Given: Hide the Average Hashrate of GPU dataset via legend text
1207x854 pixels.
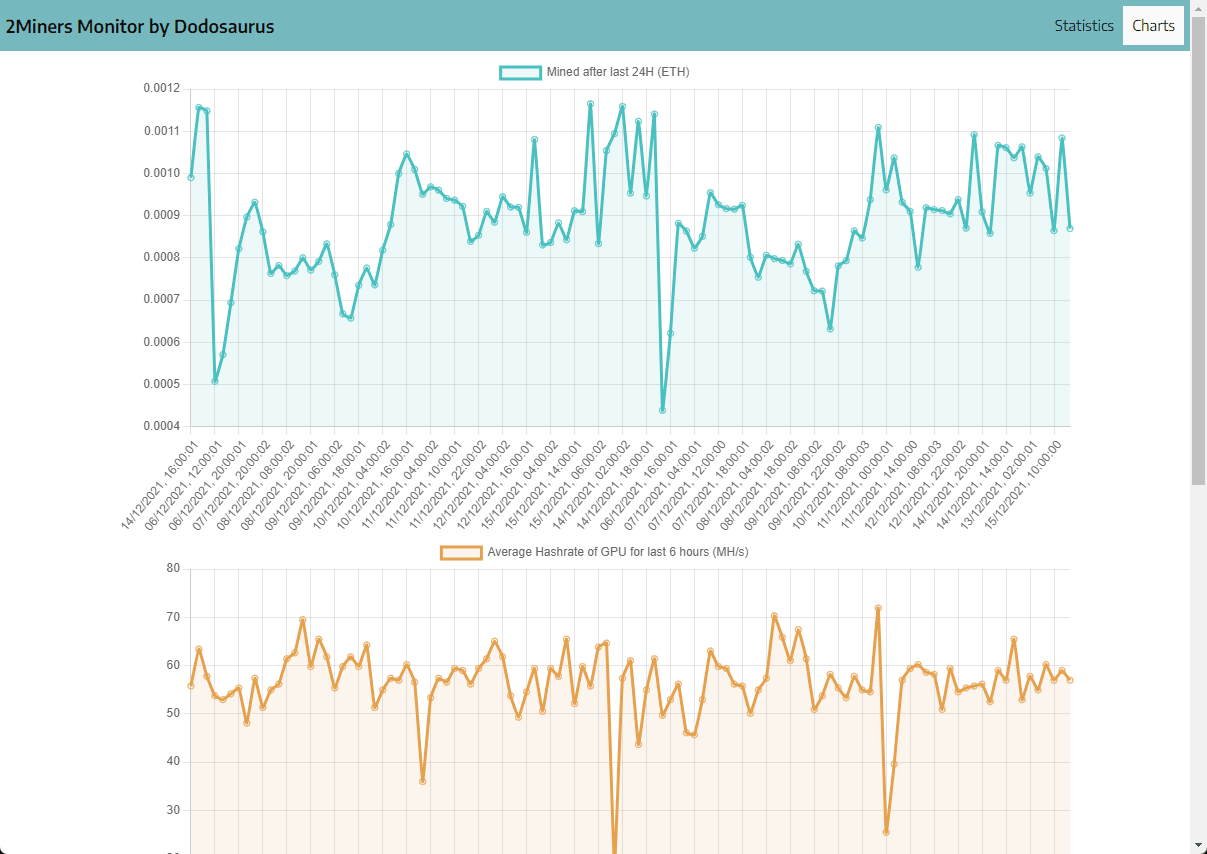Looking at the screenshot, I should pos(617,552).
